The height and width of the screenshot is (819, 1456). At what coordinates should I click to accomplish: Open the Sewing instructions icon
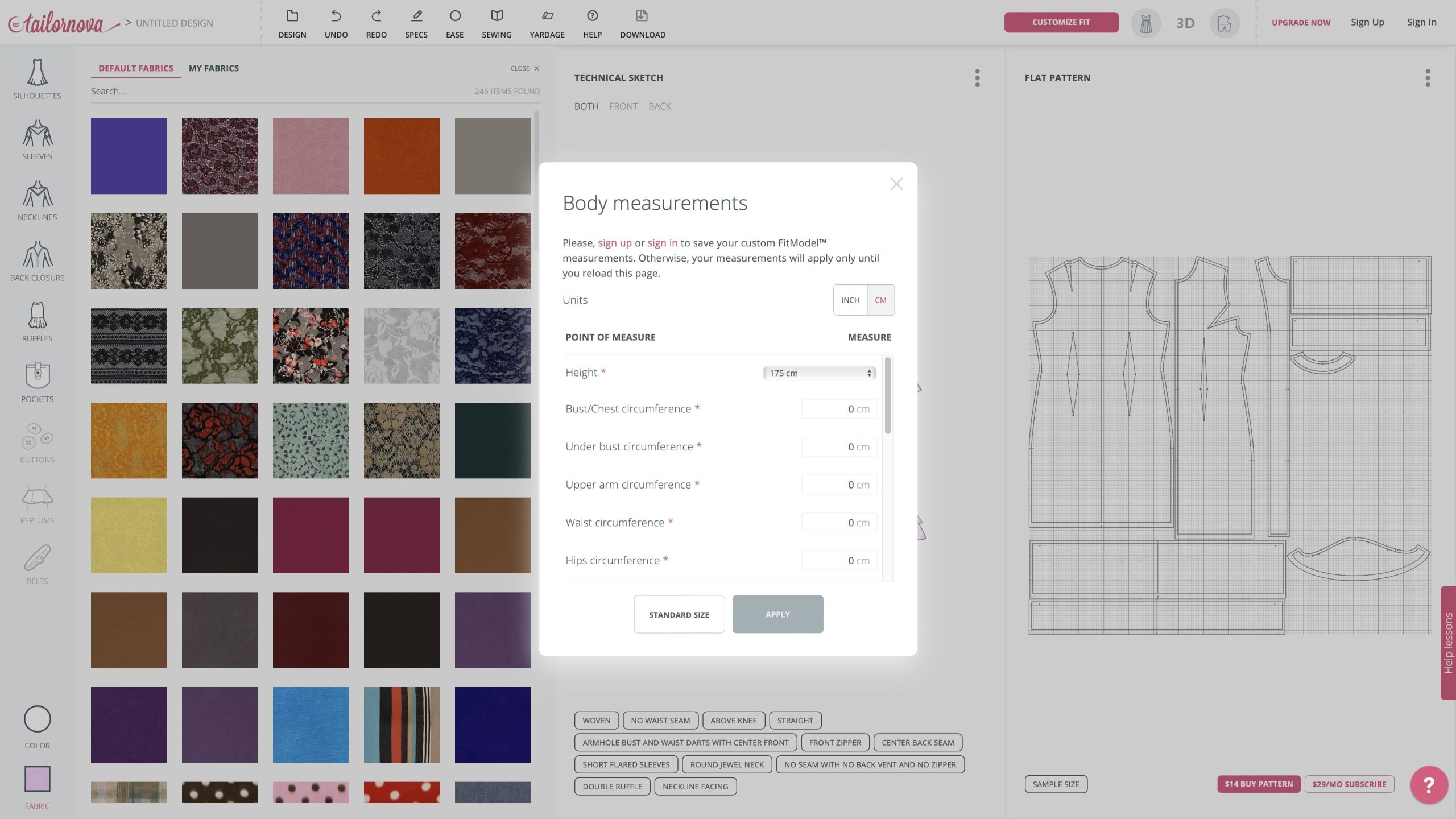click(496, 23)
